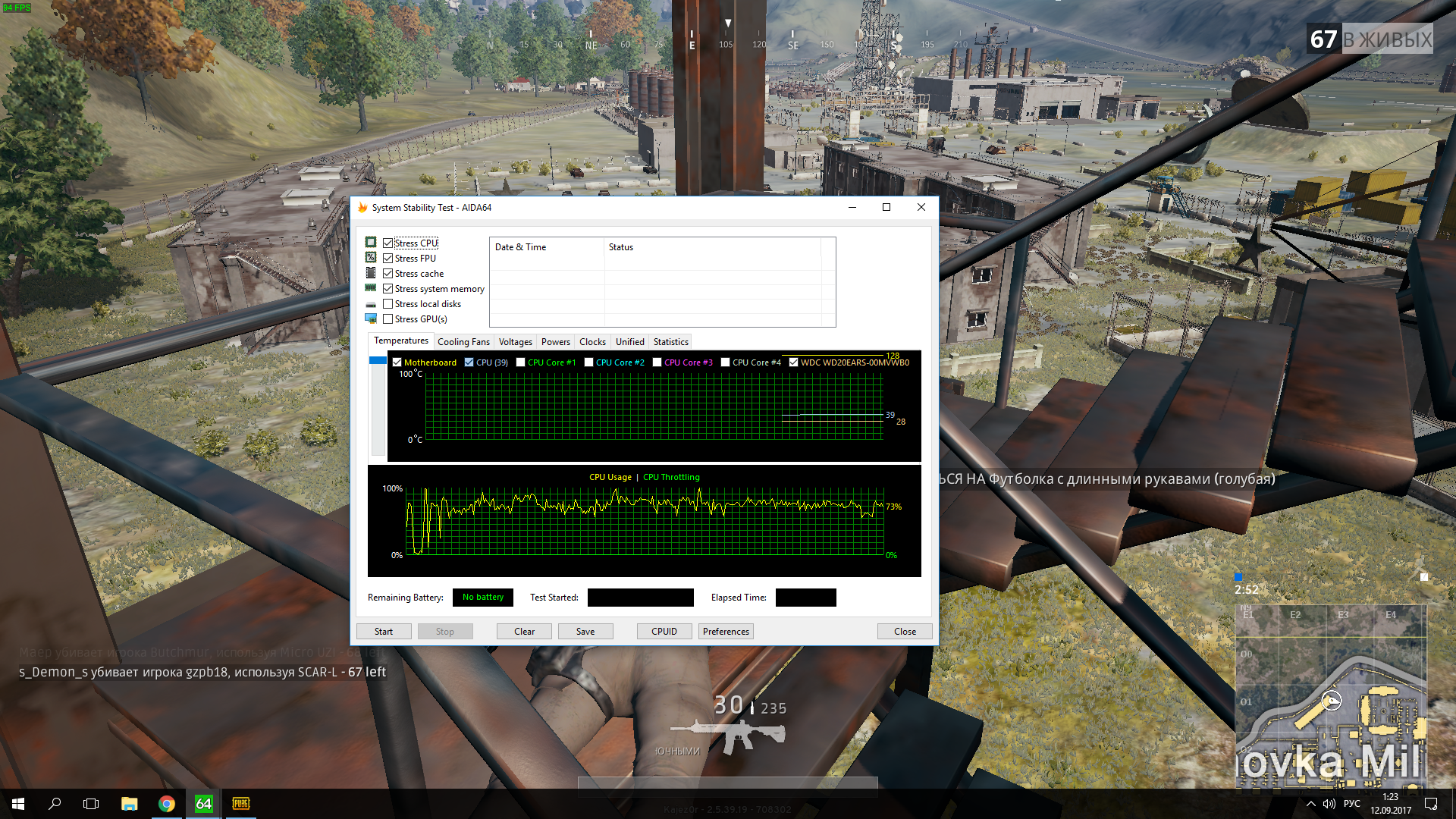Toggle the WDC WD20EARS drive temperature
Screen dimensions: 1456x819
(793, 362)
